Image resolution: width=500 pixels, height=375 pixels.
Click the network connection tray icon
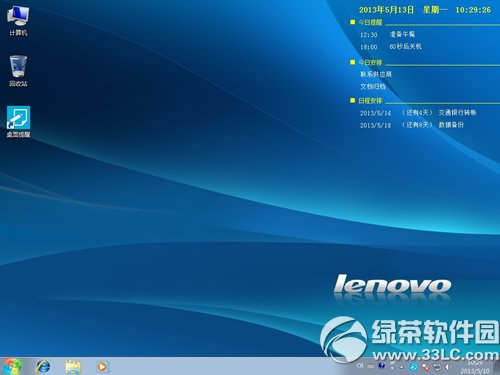click(437, 367)
